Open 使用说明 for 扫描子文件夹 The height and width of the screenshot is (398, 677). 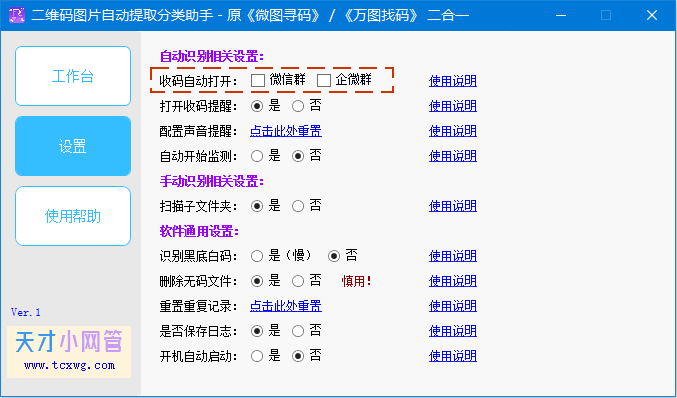tap(452, 206)
